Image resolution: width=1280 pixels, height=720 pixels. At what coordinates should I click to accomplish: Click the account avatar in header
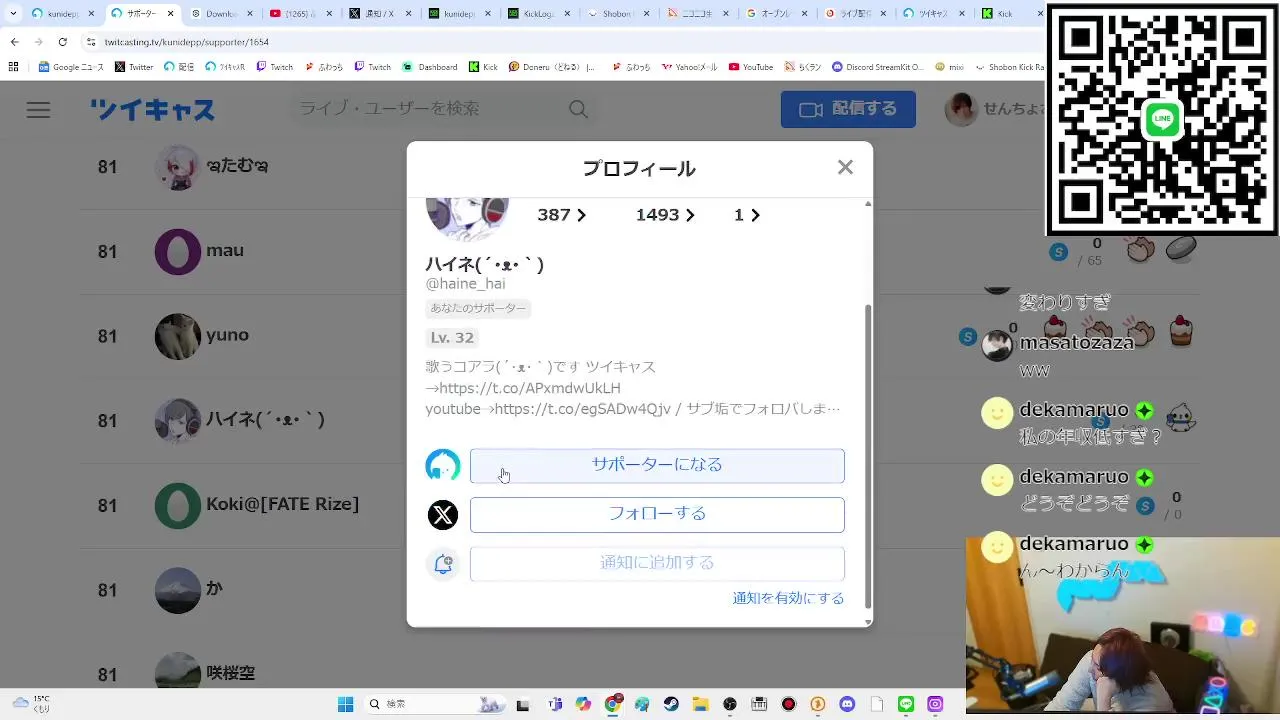coord(961,109)
